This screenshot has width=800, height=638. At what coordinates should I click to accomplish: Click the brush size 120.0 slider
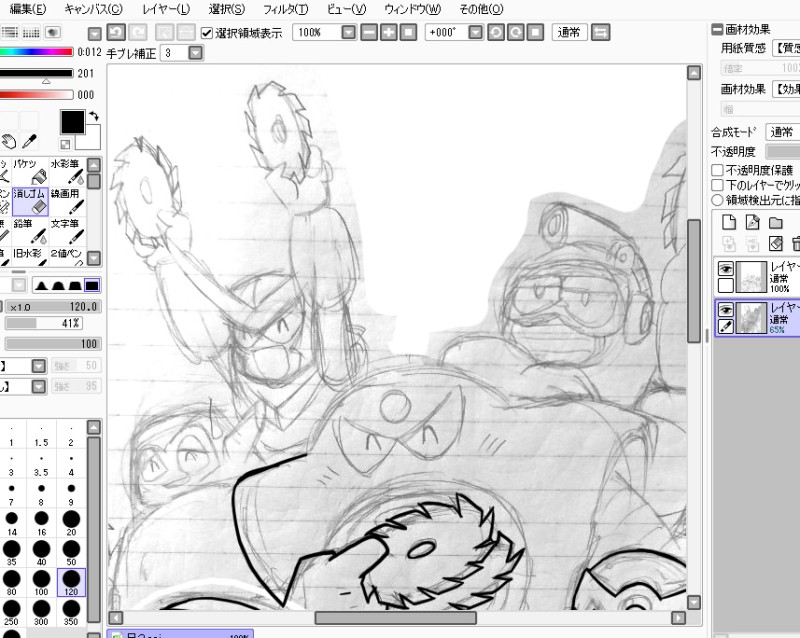click(53, 307)
